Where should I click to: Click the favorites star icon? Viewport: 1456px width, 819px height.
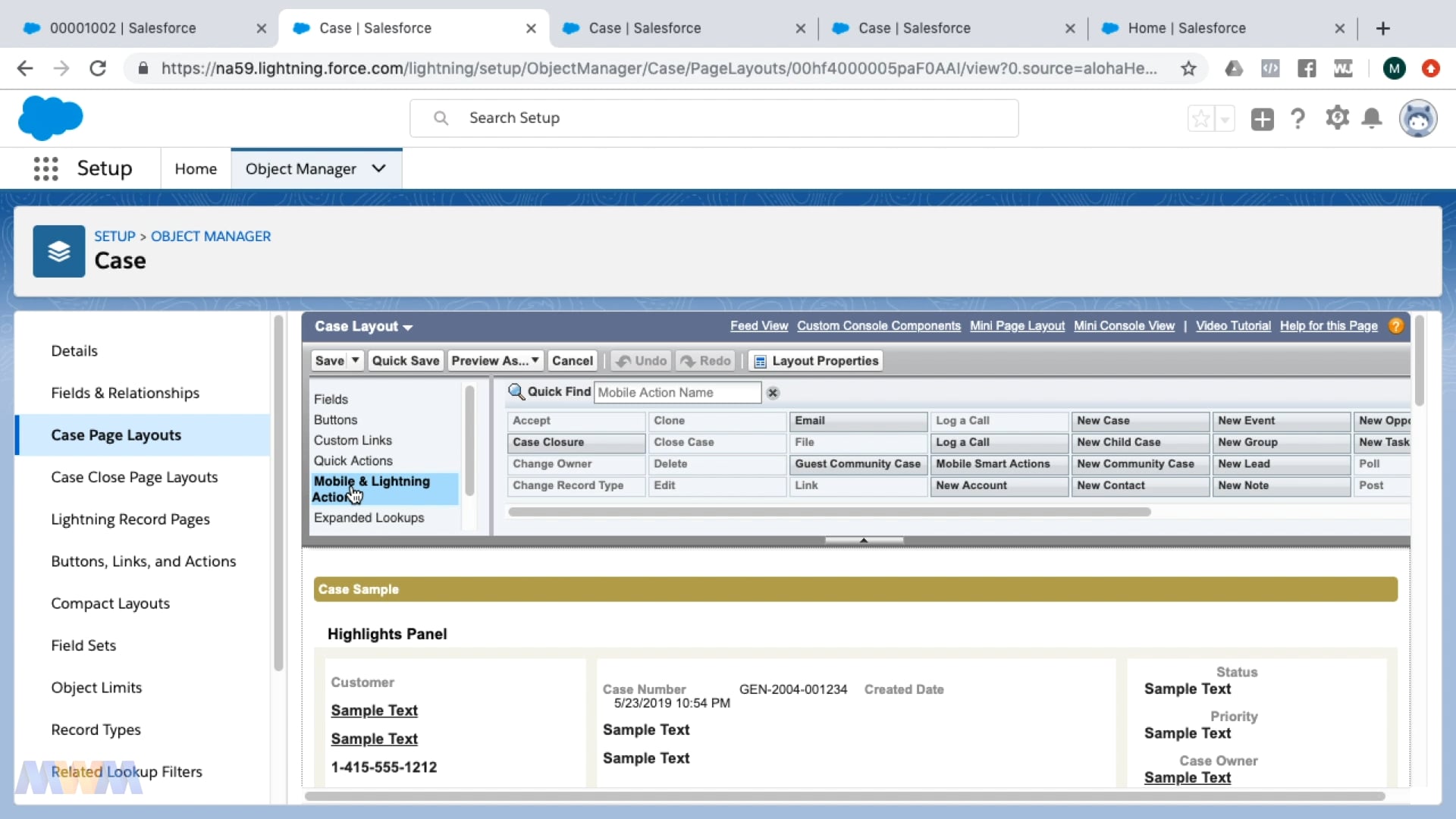tap(1200, 119)
